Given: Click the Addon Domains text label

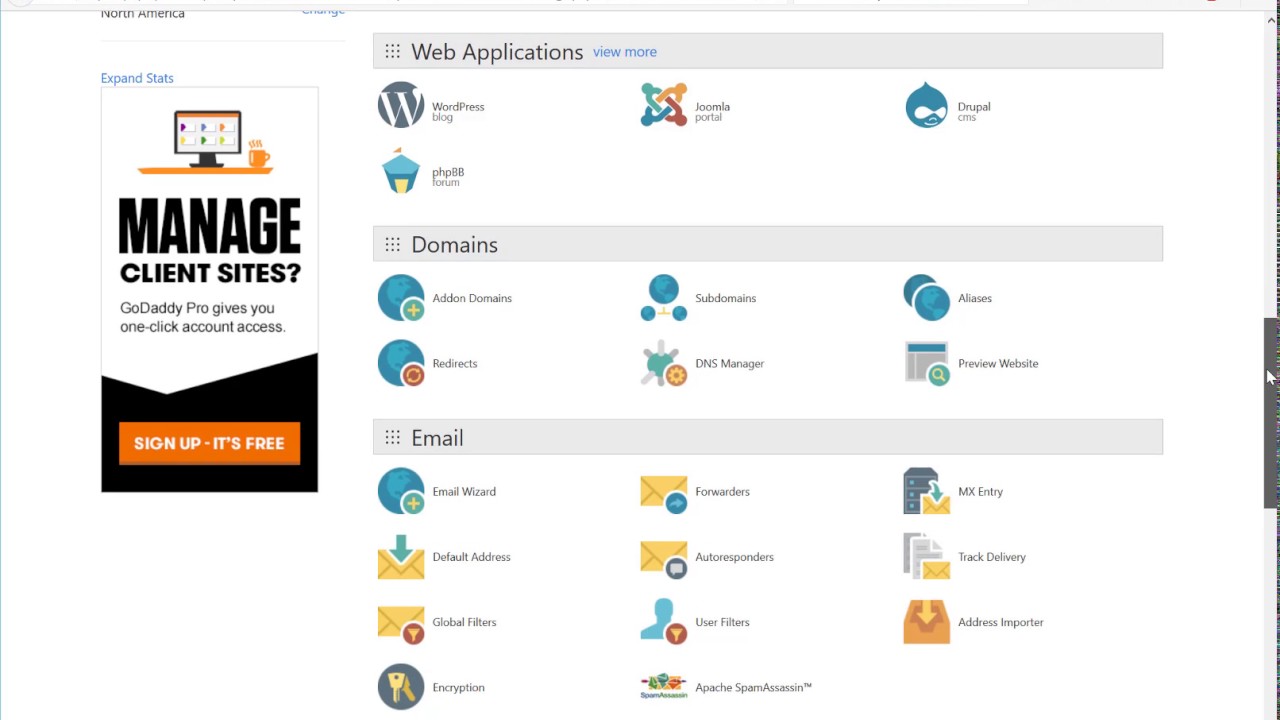Looking at the screenshot, I should pos(472,298).
